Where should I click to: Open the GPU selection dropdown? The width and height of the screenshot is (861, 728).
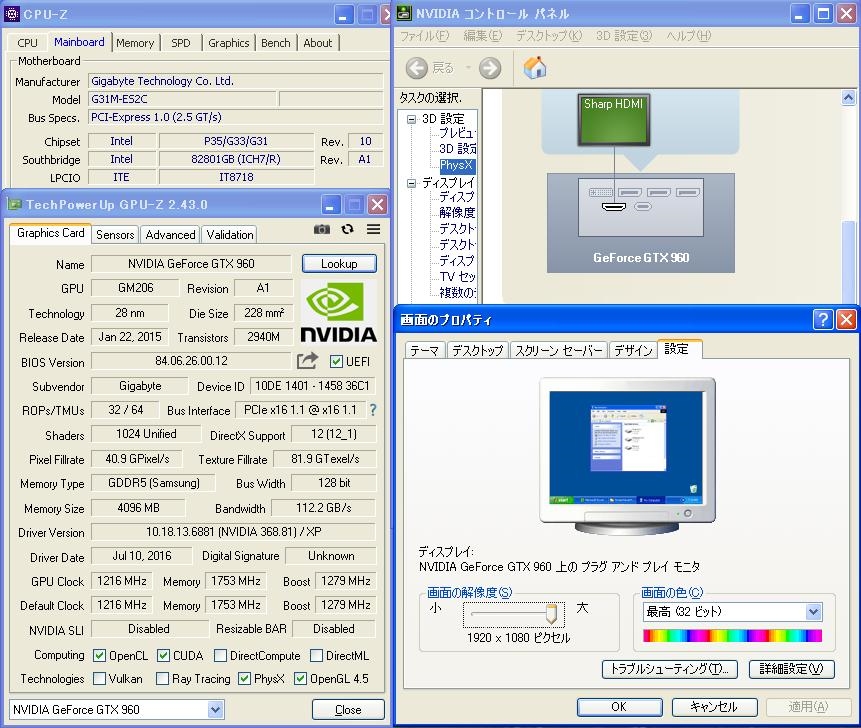[x=215, y=709]
